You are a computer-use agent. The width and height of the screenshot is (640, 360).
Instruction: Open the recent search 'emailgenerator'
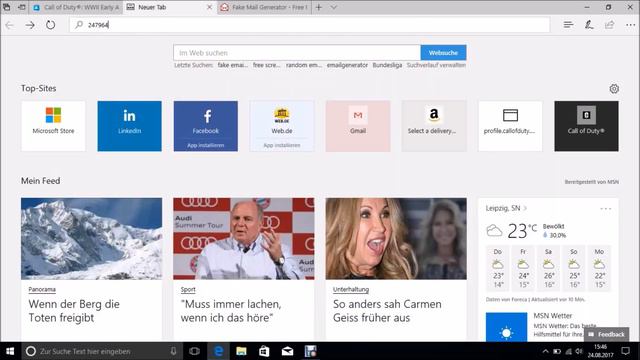(347, 65)
